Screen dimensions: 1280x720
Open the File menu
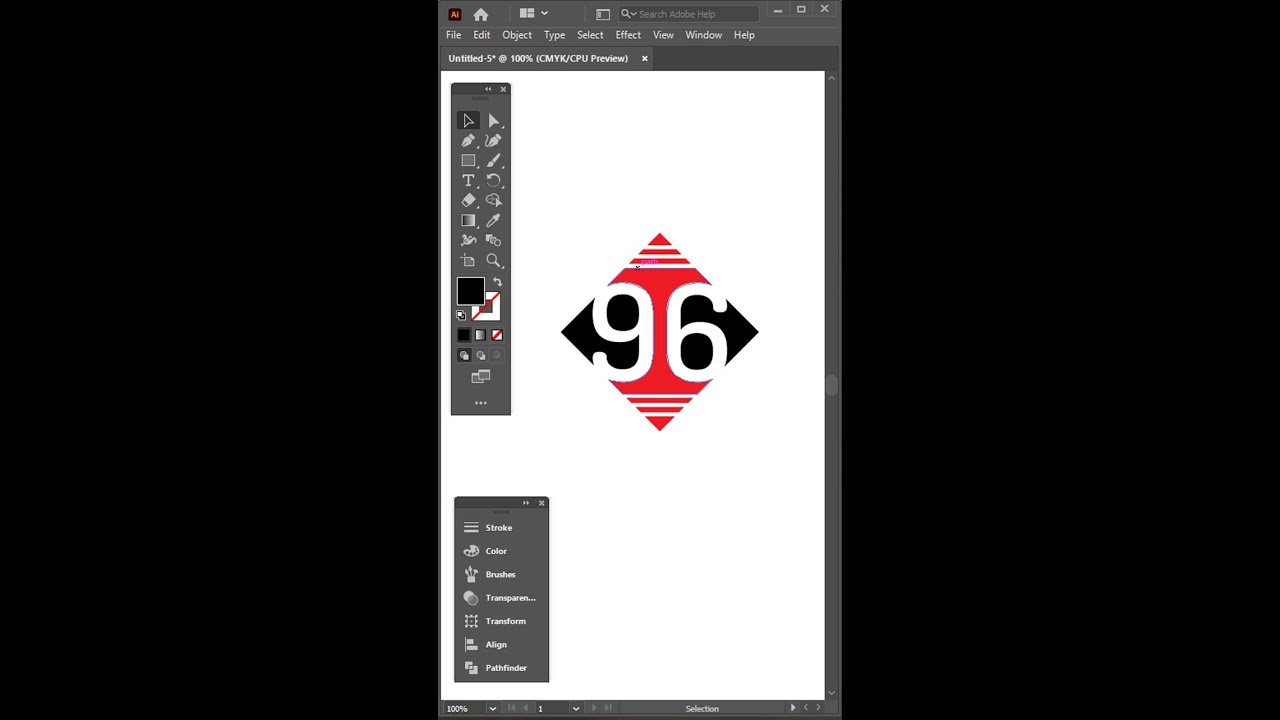(x=454, y=35)
